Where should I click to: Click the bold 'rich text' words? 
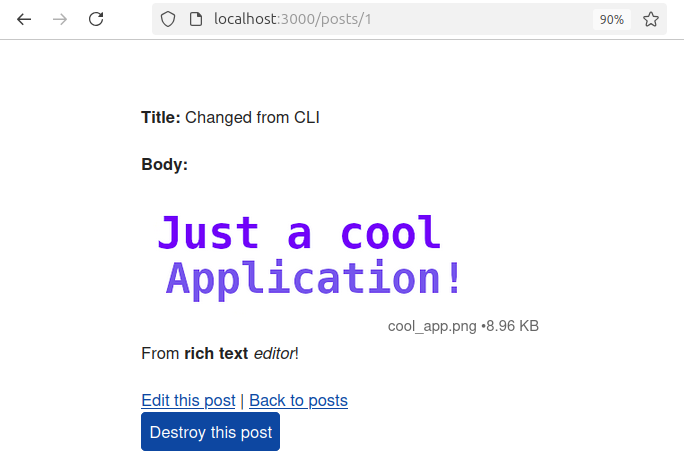pyautogui.click(x=216, y=353)
